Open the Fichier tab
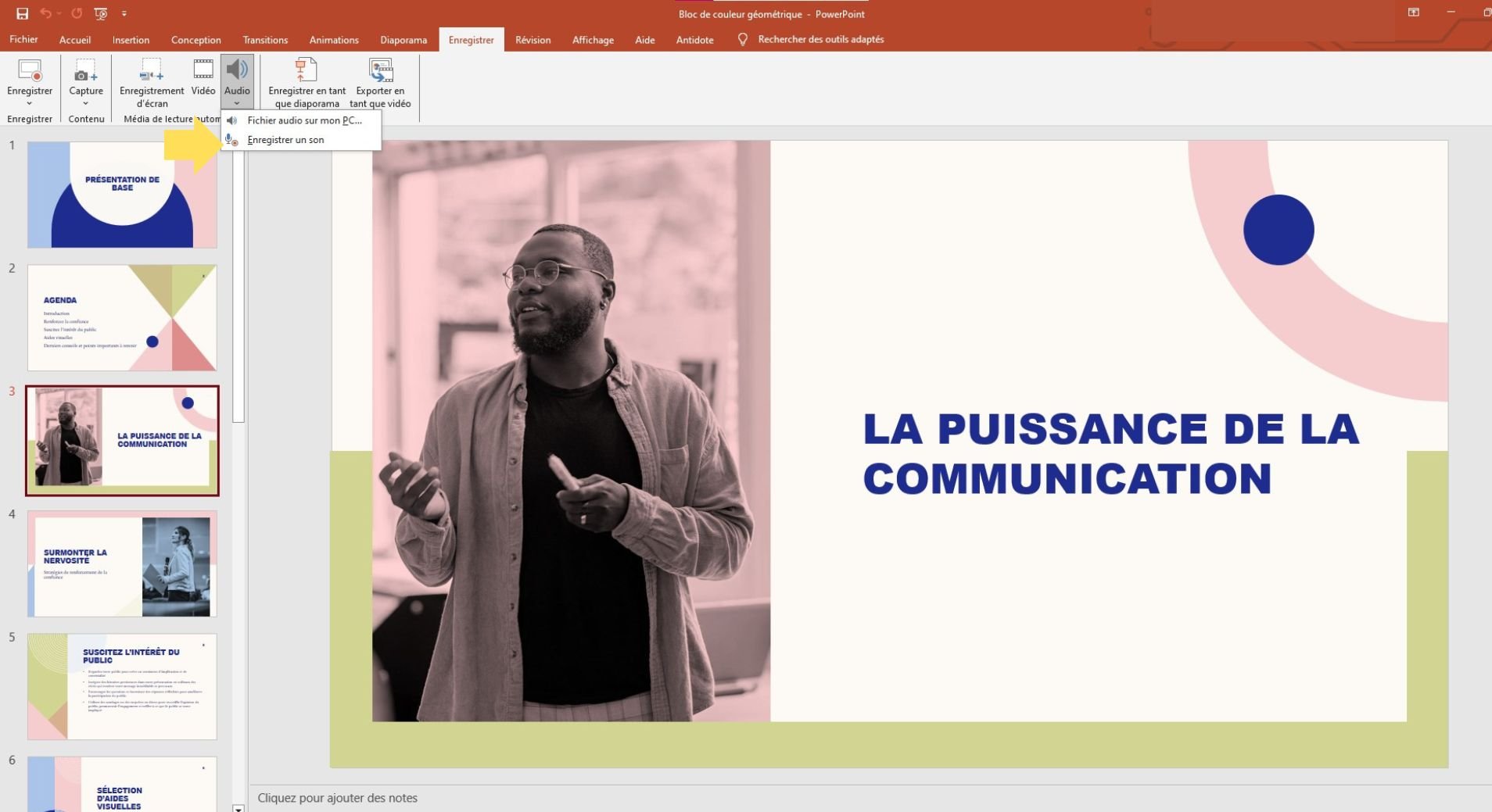Image resolution: width=1492 pixels, height=812 pixels. point(23,40)
